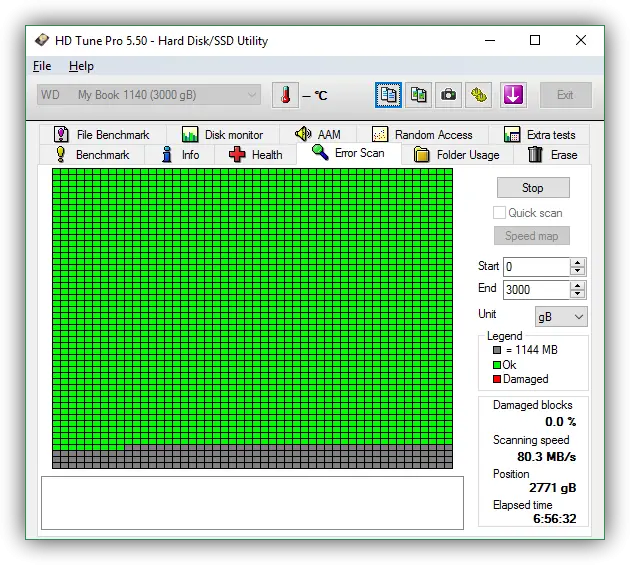Screen dimensions: 630x565
Task: Open options with the yellow gears icon
Action: click(479, 95)
